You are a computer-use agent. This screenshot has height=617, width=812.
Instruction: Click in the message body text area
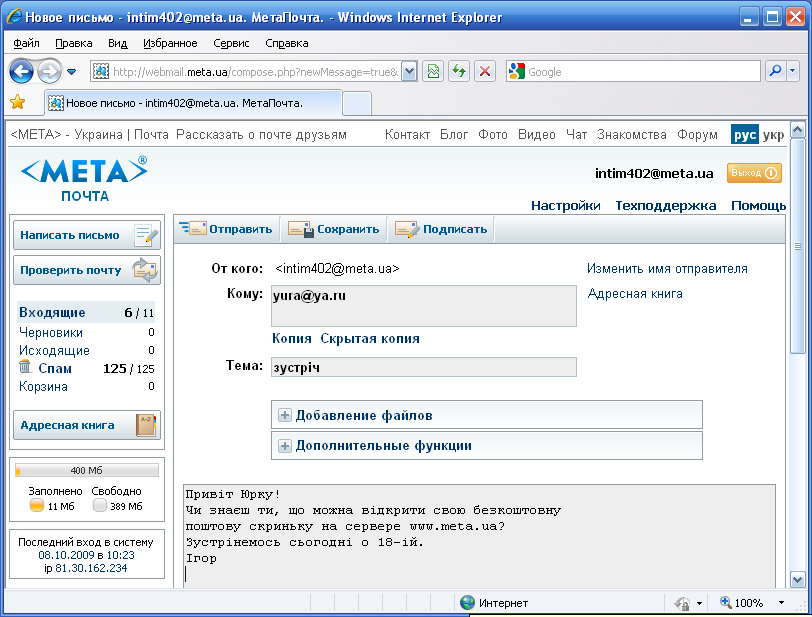[479, 536]
